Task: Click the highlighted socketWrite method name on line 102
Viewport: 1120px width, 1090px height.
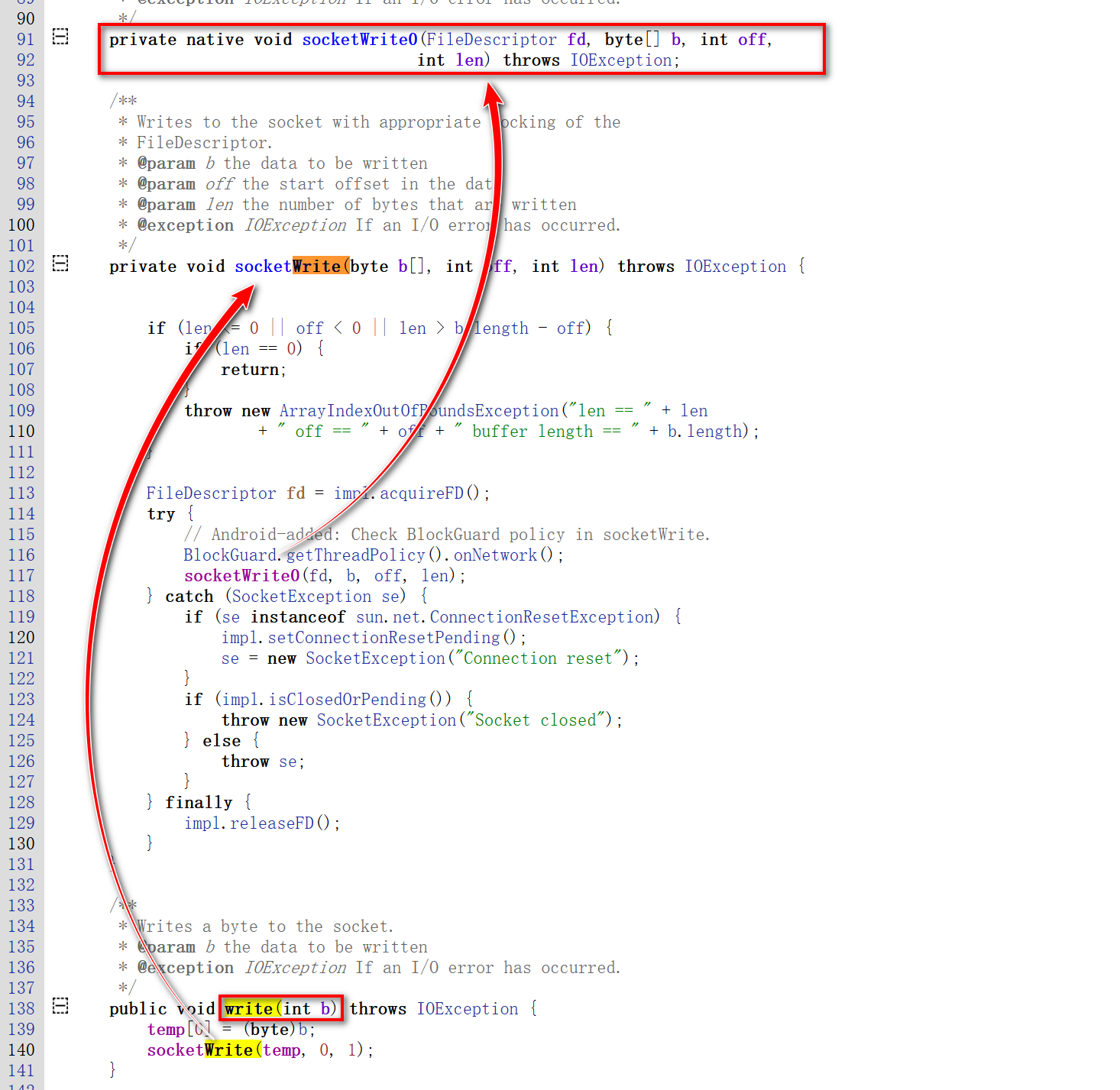Action: [290, 266]
